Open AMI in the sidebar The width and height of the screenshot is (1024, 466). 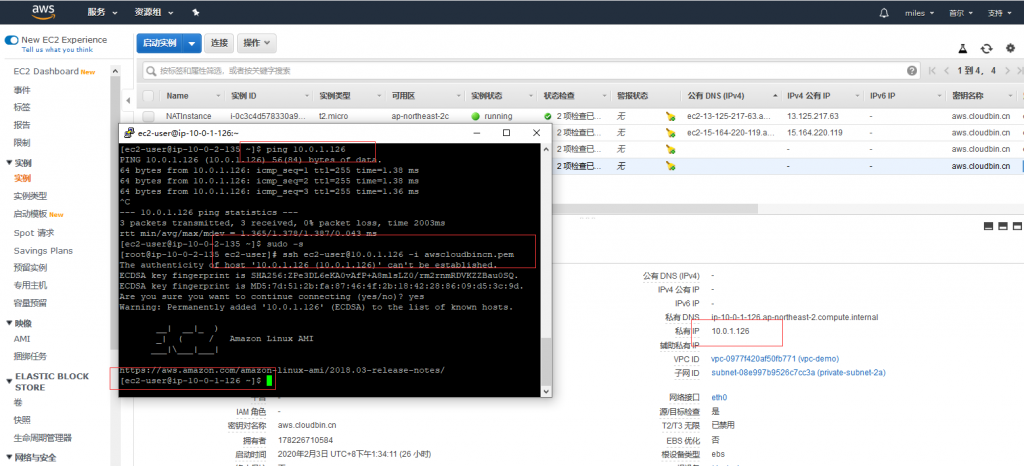click(22, 339)
